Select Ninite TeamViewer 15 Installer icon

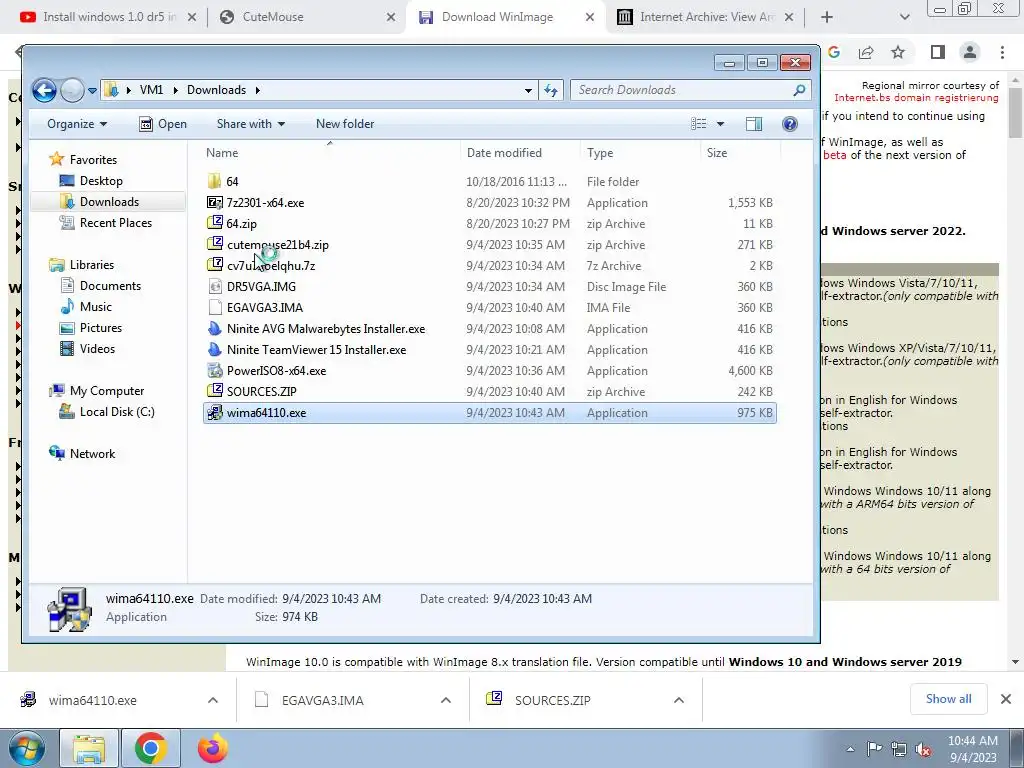(x=214, y=349)
